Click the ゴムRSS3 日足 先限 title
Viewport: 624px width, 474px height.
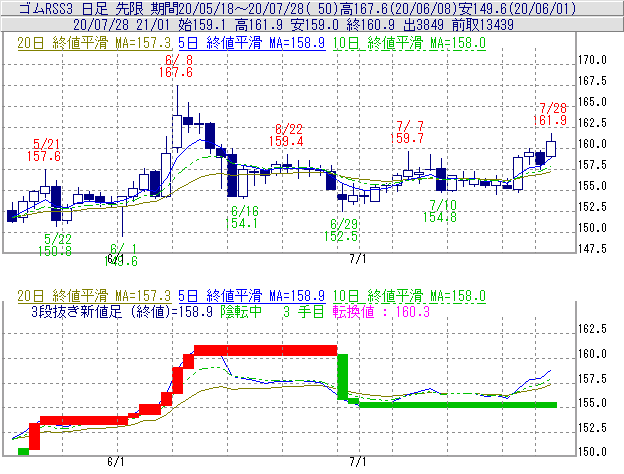(82, 8)
